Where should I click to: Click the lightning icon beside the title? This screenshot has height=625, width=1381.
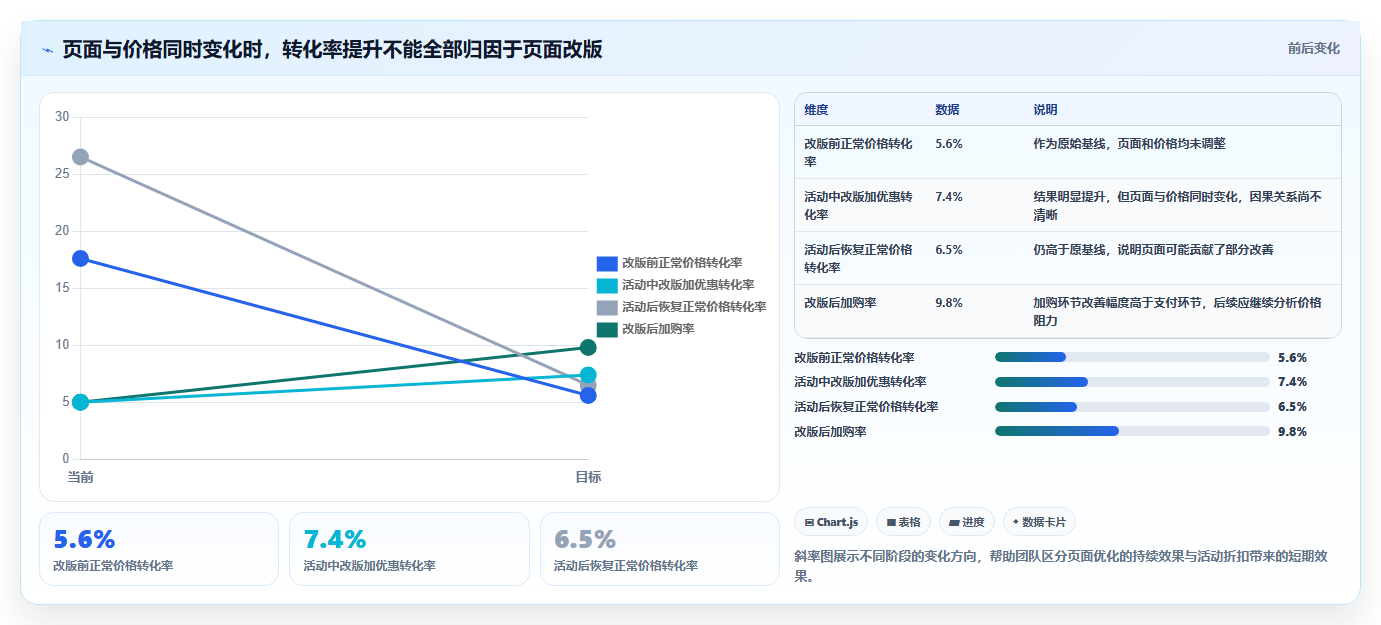[x=48, y=50]
